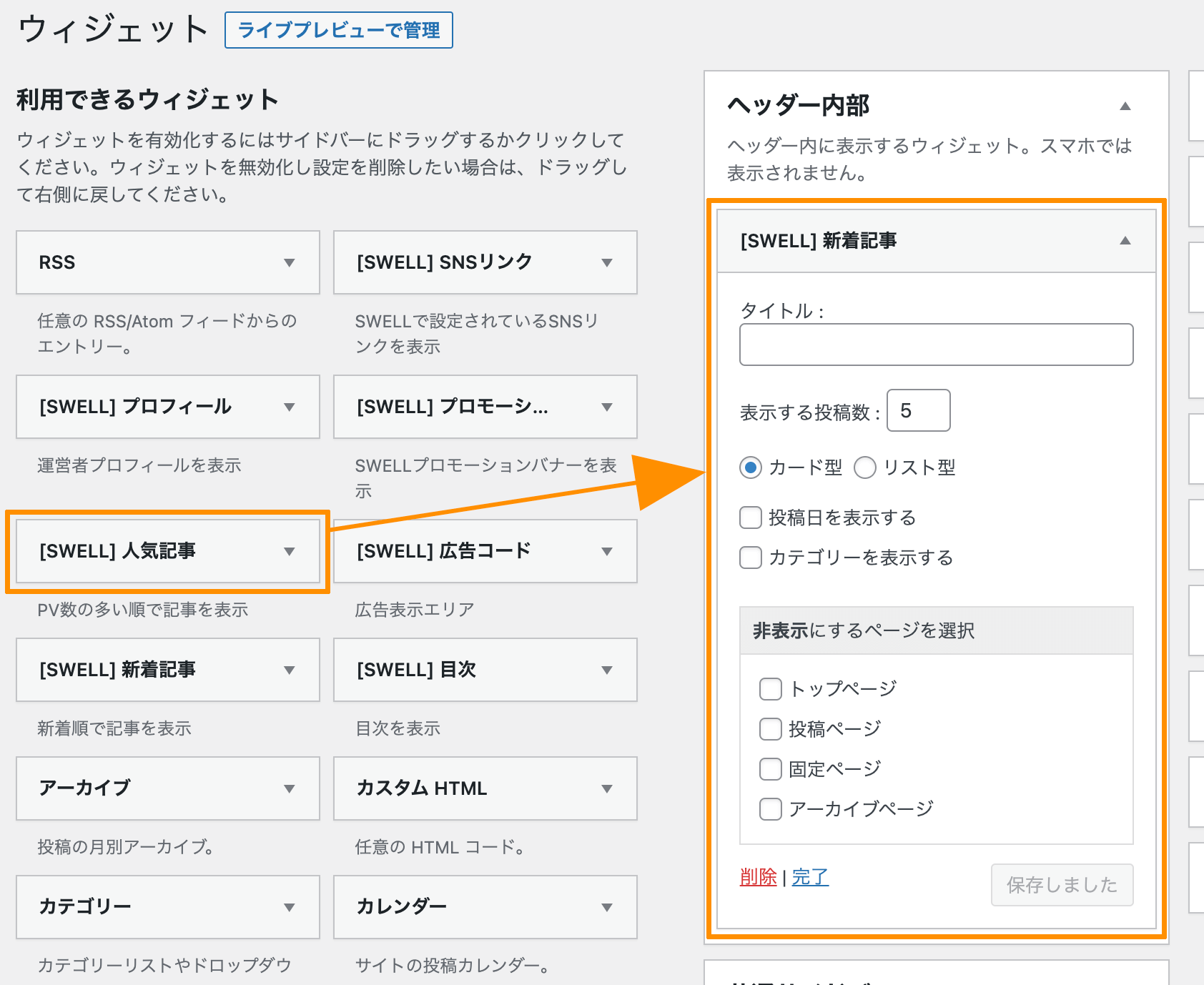
Task: Check 投稿ページ hide option
Action: [x=771, y=729]
